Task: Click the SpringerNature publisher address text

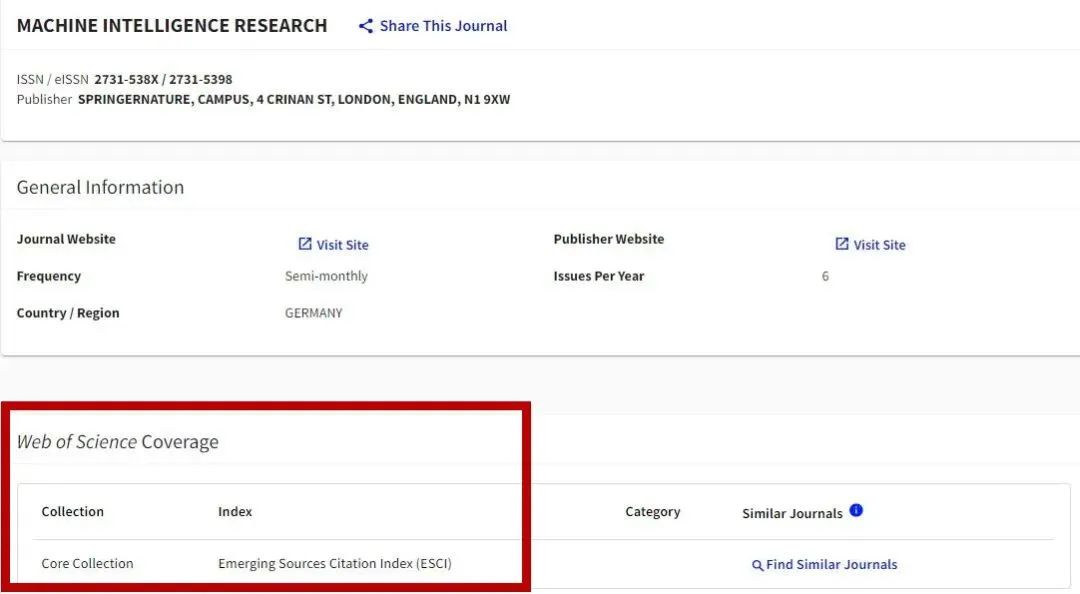Action: pyautogui.click(x=294, y=99)
